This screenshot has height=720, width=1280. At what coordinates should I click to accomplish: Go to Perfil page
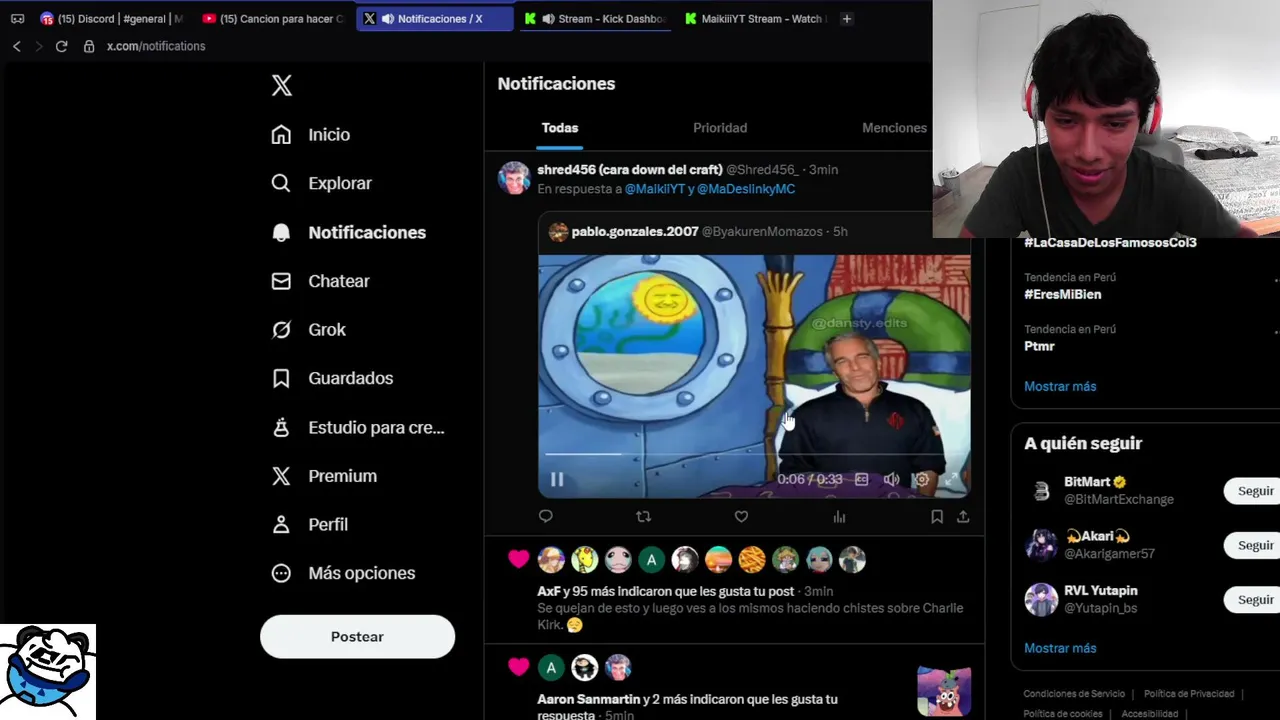coord(310,525)
